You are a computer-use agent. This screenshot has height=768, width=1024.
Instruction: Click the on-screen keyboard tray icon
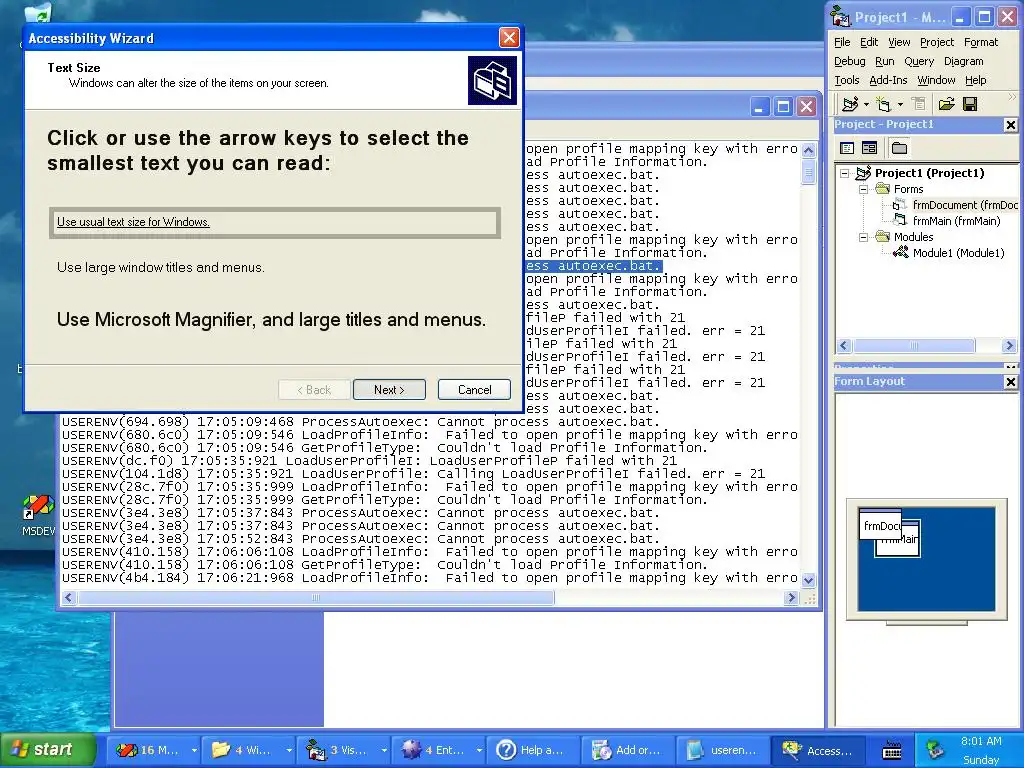892,751
